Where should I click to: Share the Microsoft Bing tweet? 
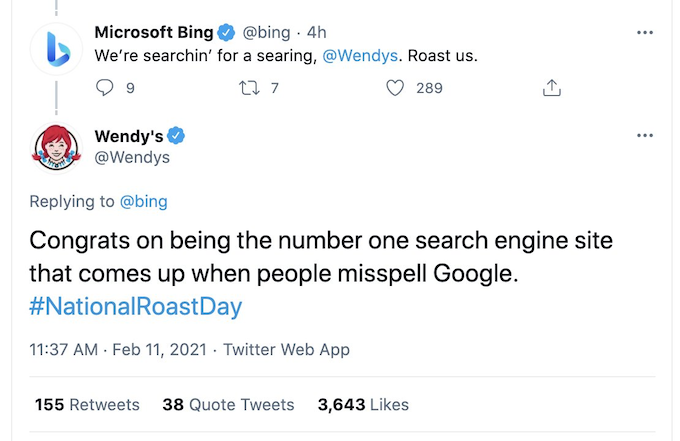551,89
